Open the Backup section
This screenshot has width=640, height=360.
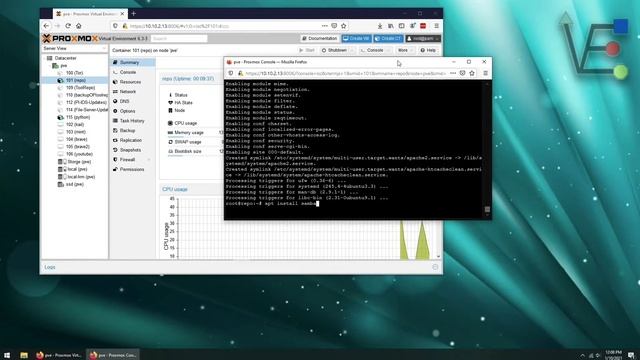132,131
